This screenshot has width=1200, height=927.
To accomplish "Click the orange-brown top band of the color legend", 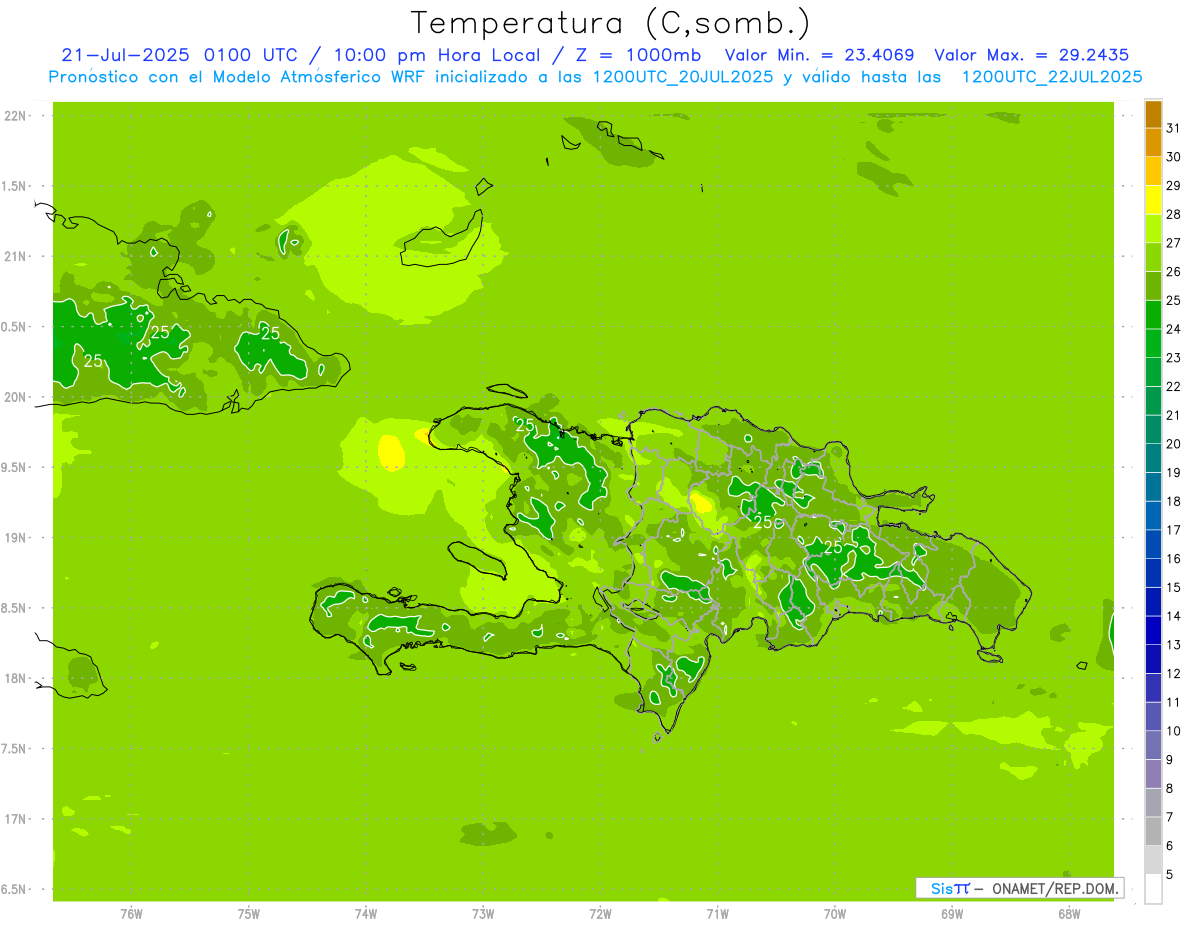I will pyautogui.click(x=1153, y=113).
